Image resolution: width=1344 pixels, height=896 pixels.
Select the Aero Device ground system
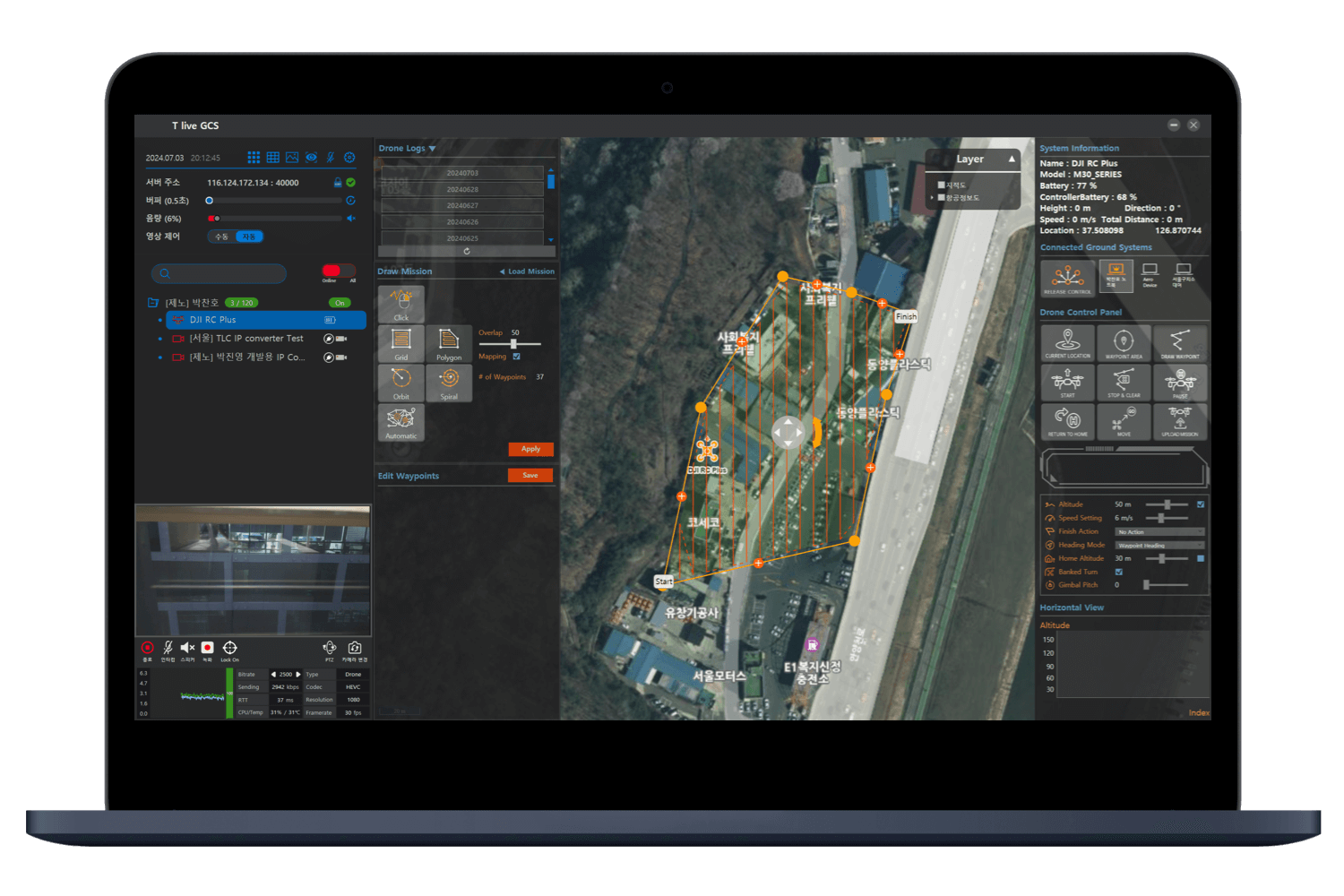click(1150, 275)
